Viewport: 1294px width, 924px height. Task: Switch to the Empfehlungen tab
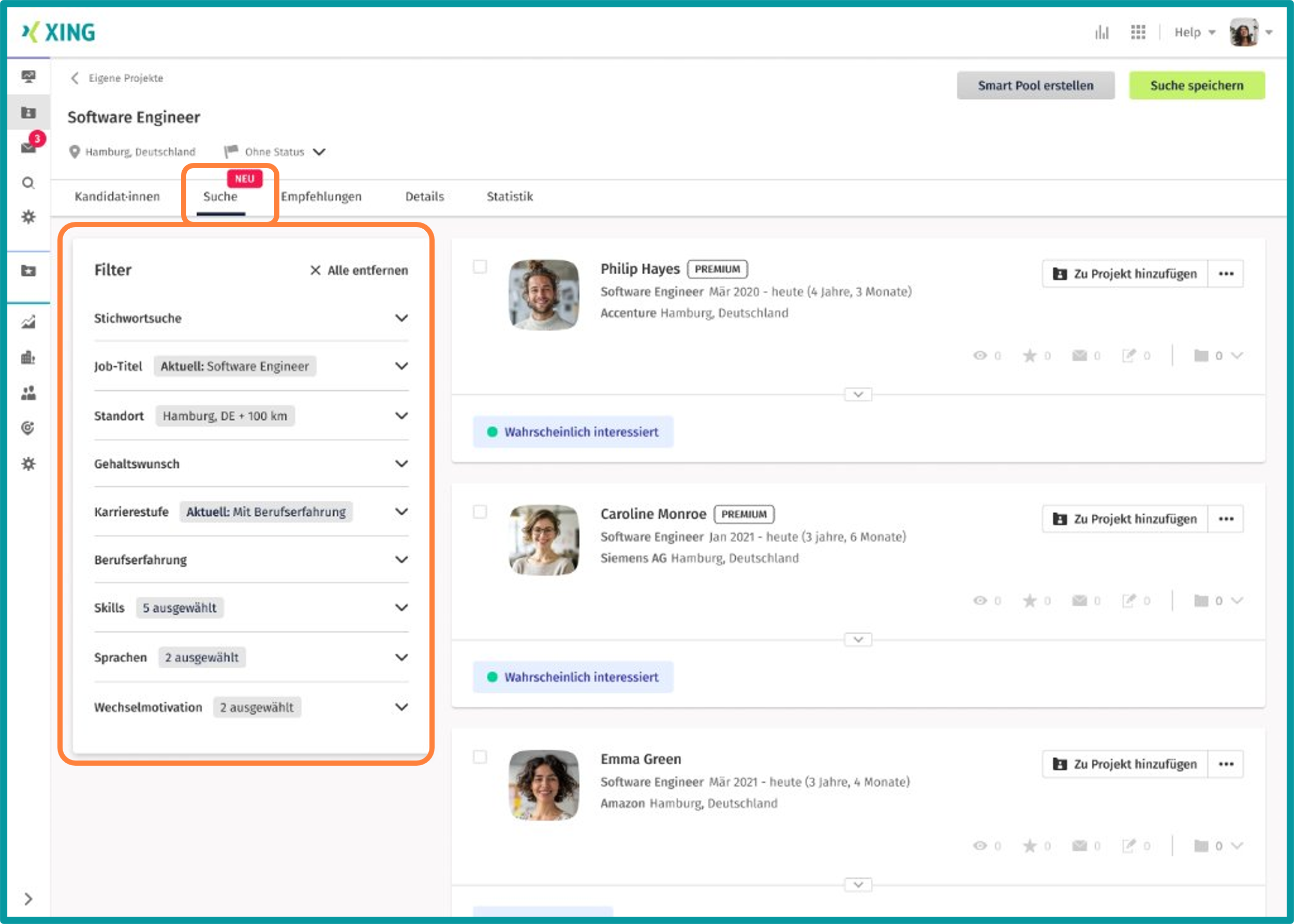(321, 196)
